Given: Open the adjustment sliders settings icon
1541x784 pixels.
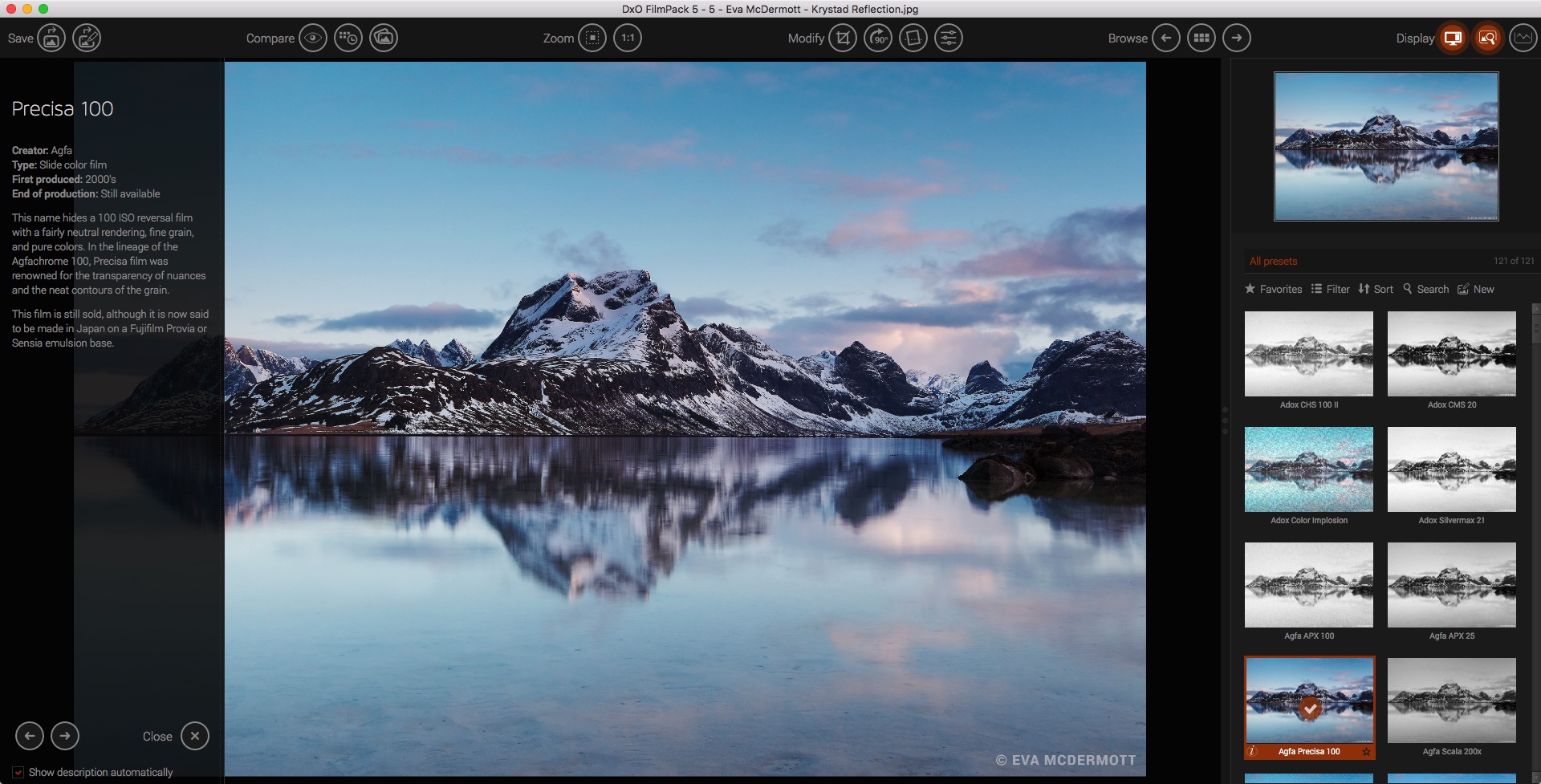Looking at the screenshot, I should coord(949,38).
